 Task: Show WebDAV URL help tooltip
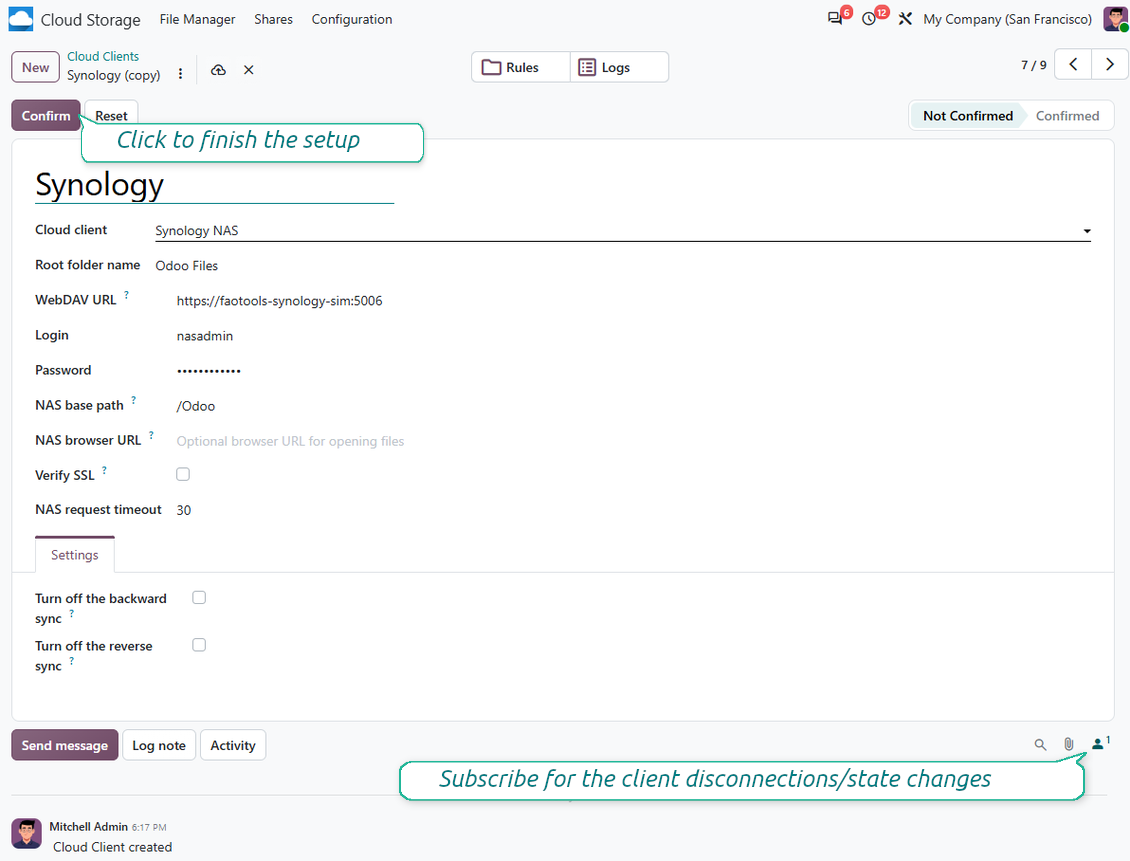coord(126,295)
